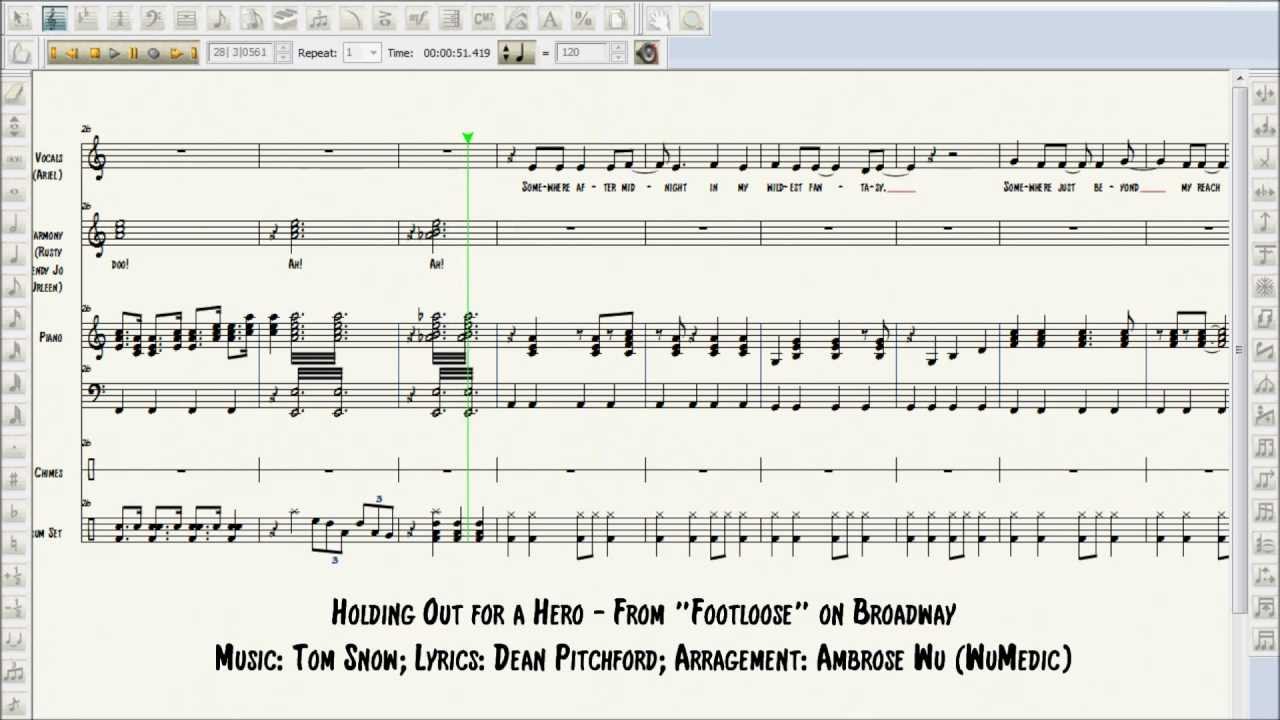Select the Eraser in Simple Entry palette
Image resolution: width=1280 pixels, height=720 pixels.
tap(15, 95)
